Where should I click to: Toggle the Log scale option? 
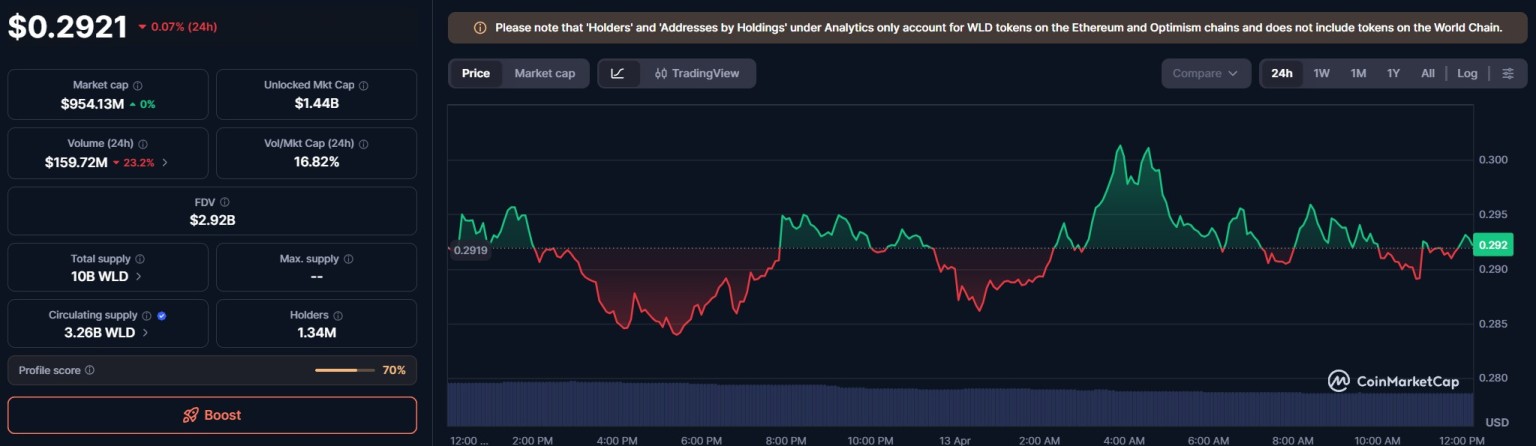pos(1467,74)
